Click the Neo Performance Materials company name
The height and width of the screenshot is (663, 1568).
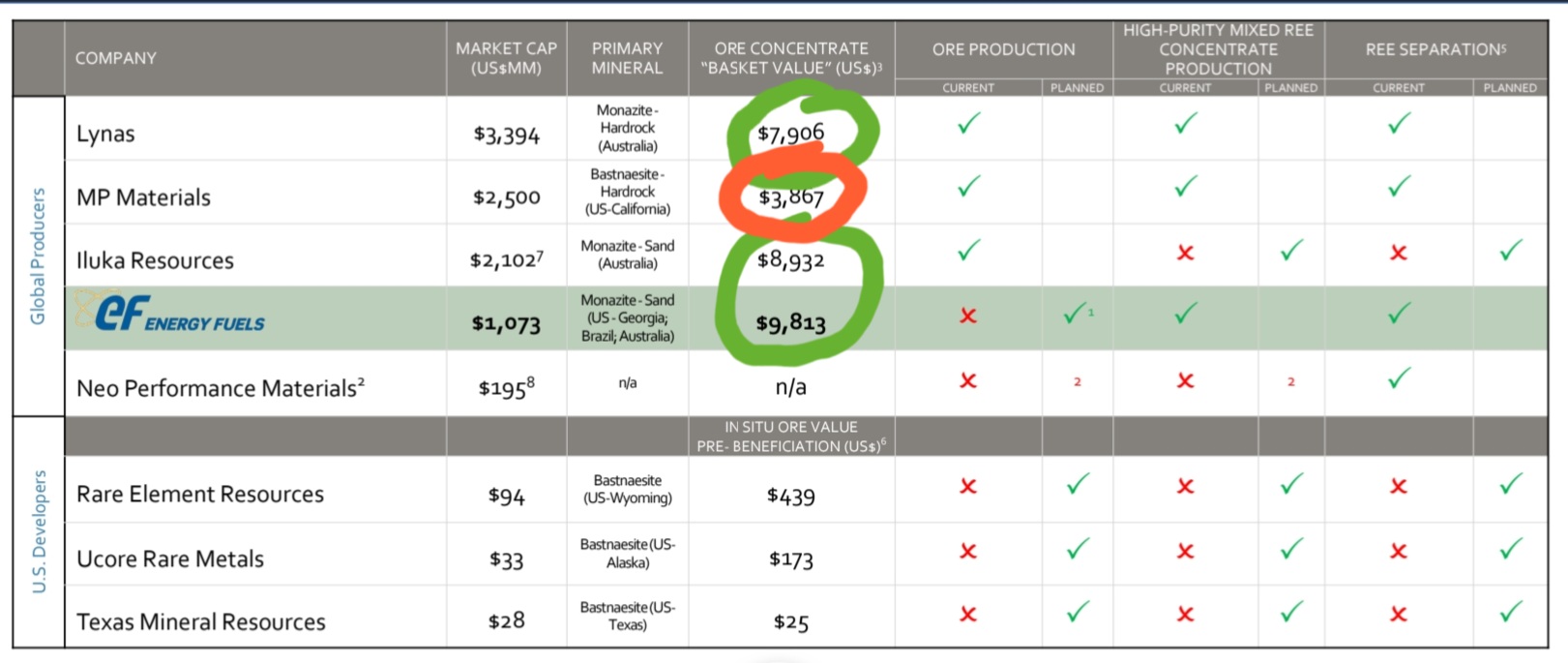pos(221,388)
